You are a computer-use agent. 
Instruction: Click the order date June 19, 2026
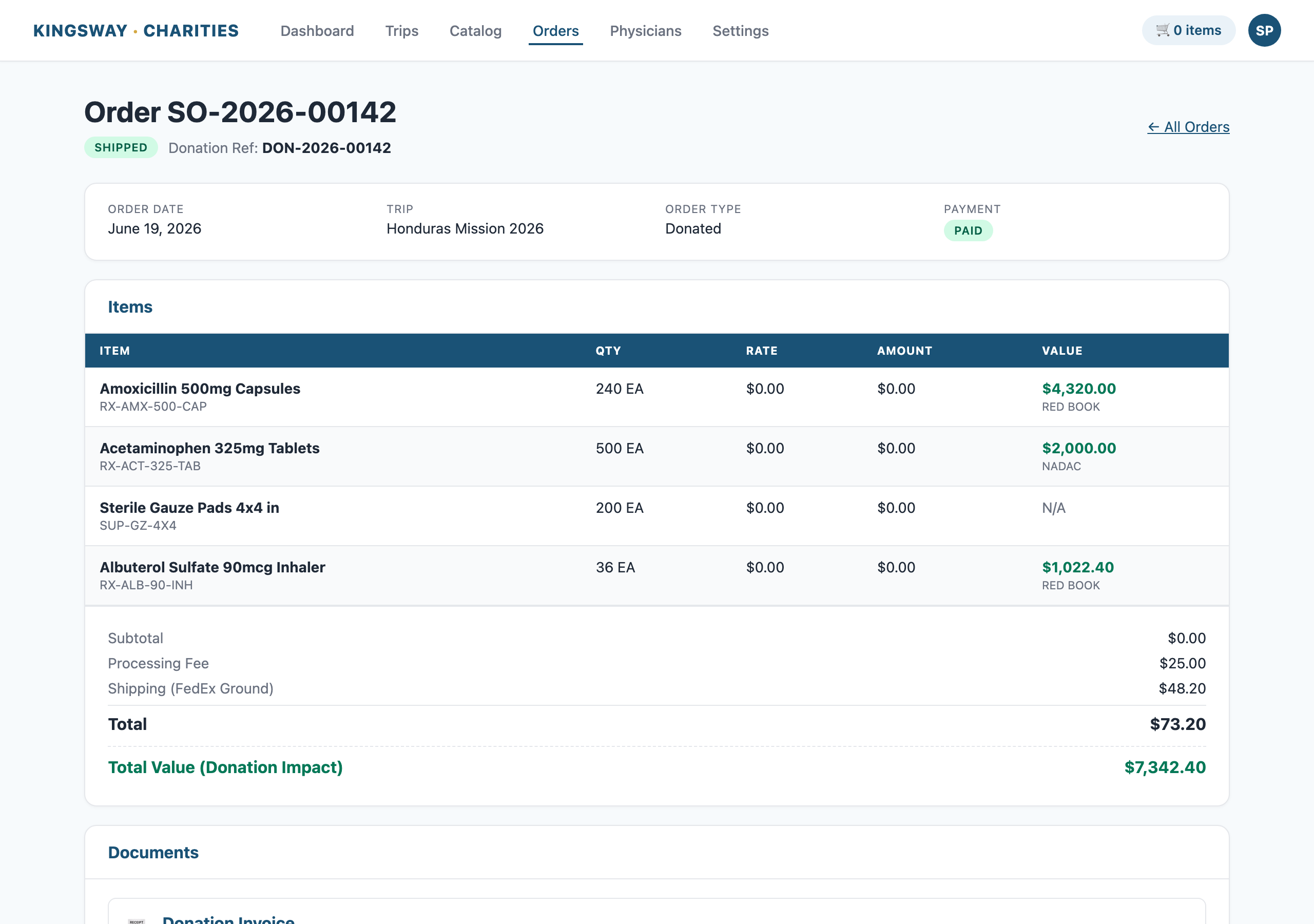click(154, 229)
